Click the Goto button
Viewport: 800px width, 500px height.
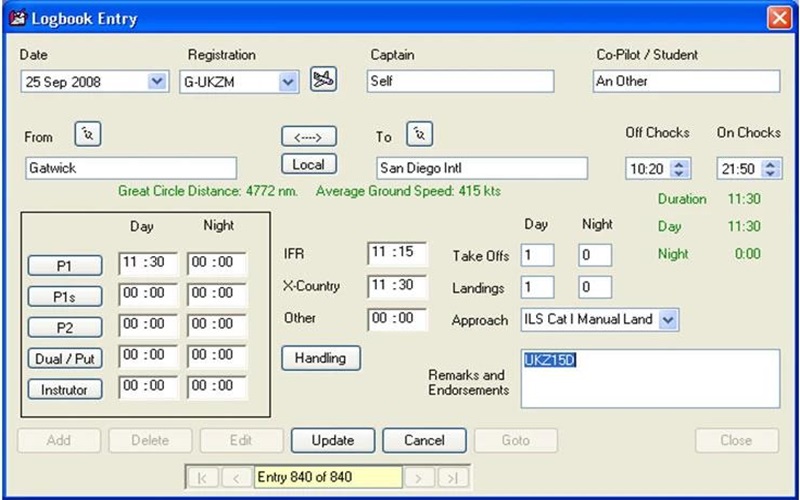pos(515,440)
